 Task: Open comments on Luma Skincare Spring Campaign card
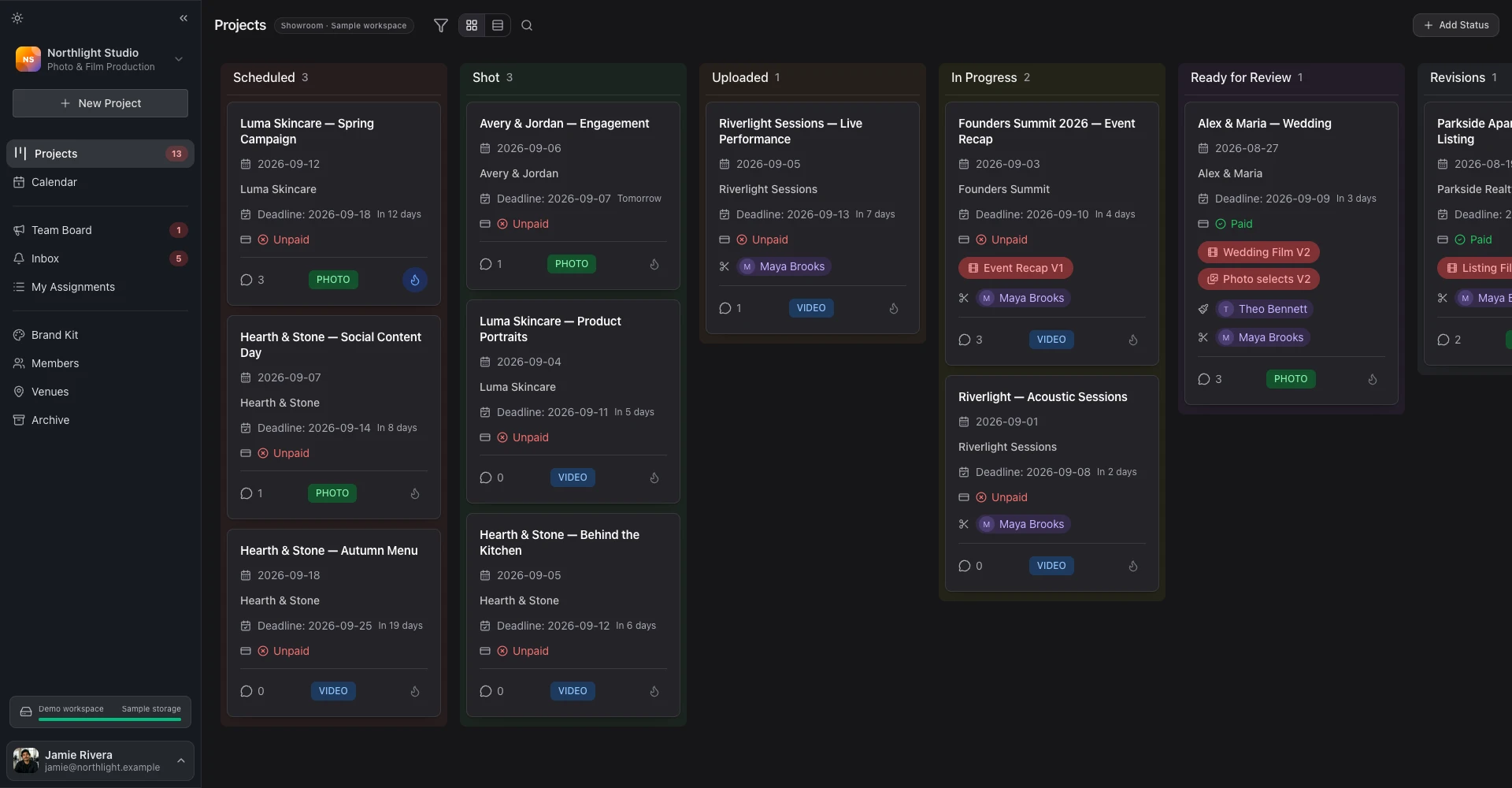(252, 280)
